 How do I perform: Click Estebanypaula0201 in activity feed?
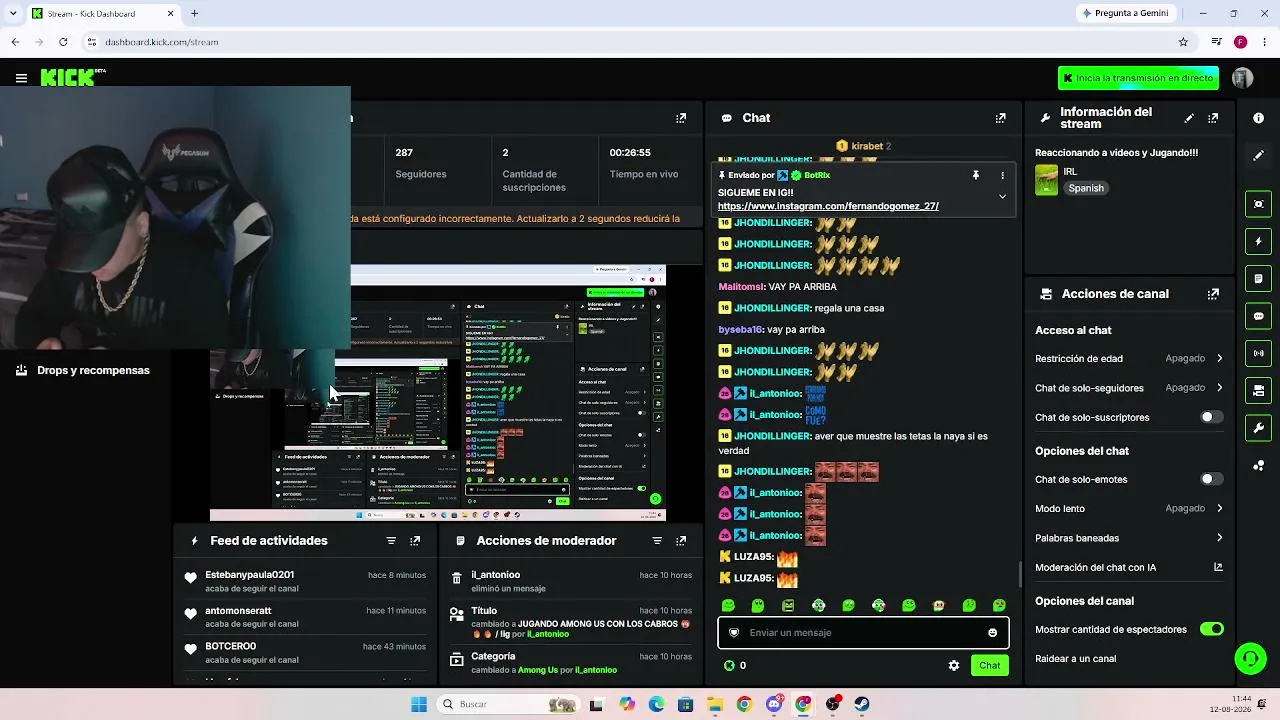coord(250,575)
